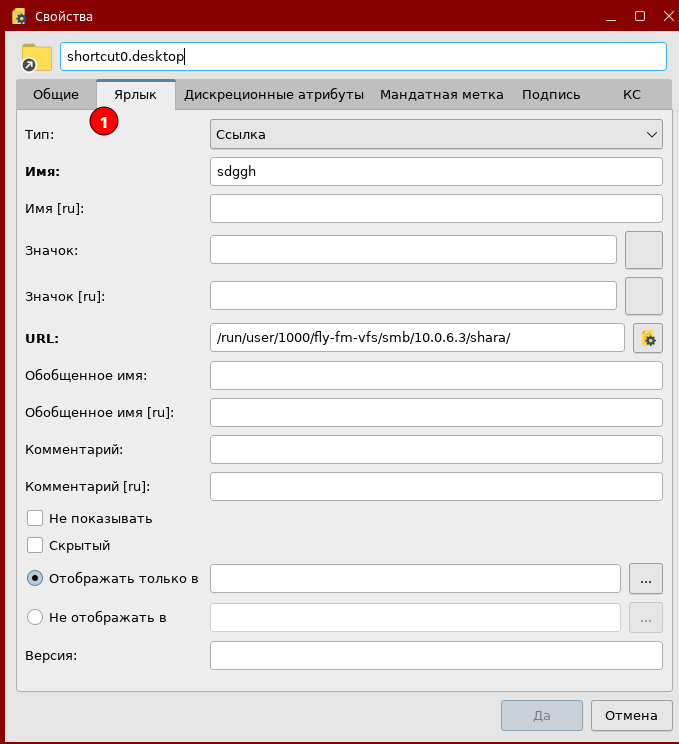The height and width of the screenshot is (744, 679).
Task: Click the Свойства title bar app icon
Action: tap(18, 16)
